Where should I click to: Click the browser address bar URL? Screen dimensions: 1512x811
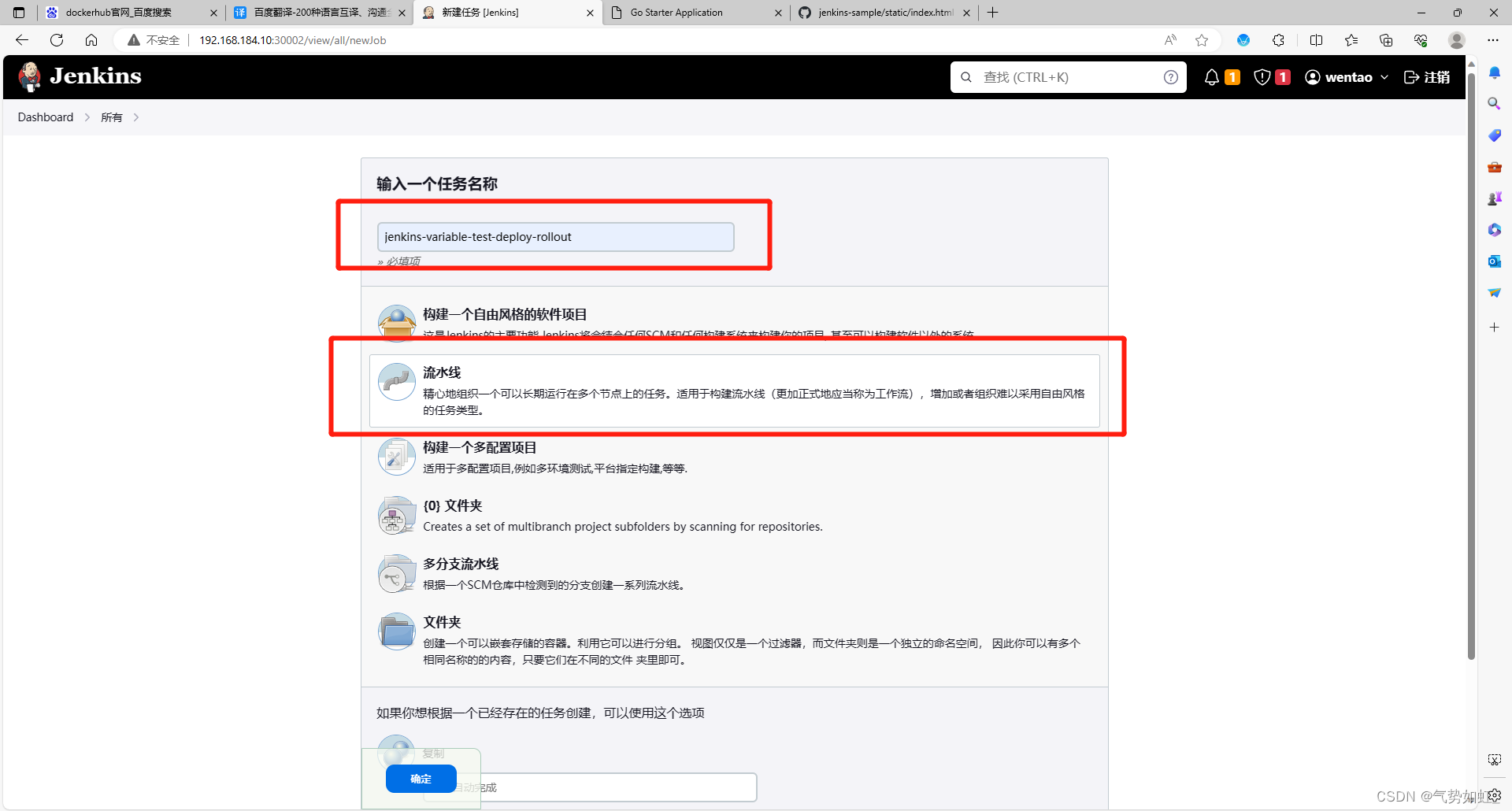[x=292, y=40]
